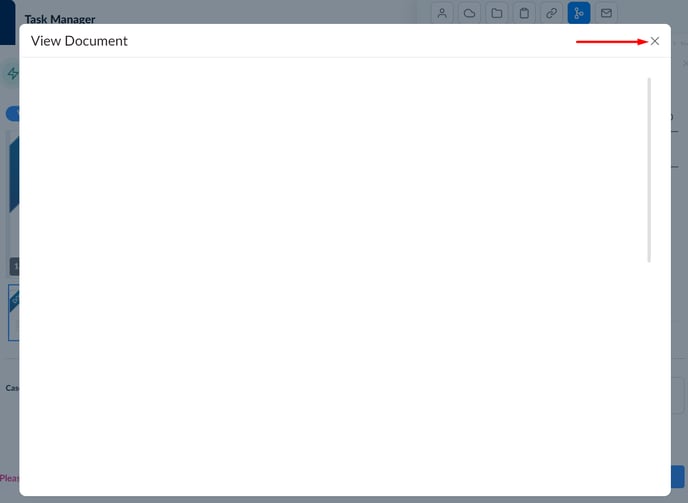Image resolution: width=688 pixels, height=503 pixels.
Task: Open the clipboard icon in toolbar
Action: [524, 13]
